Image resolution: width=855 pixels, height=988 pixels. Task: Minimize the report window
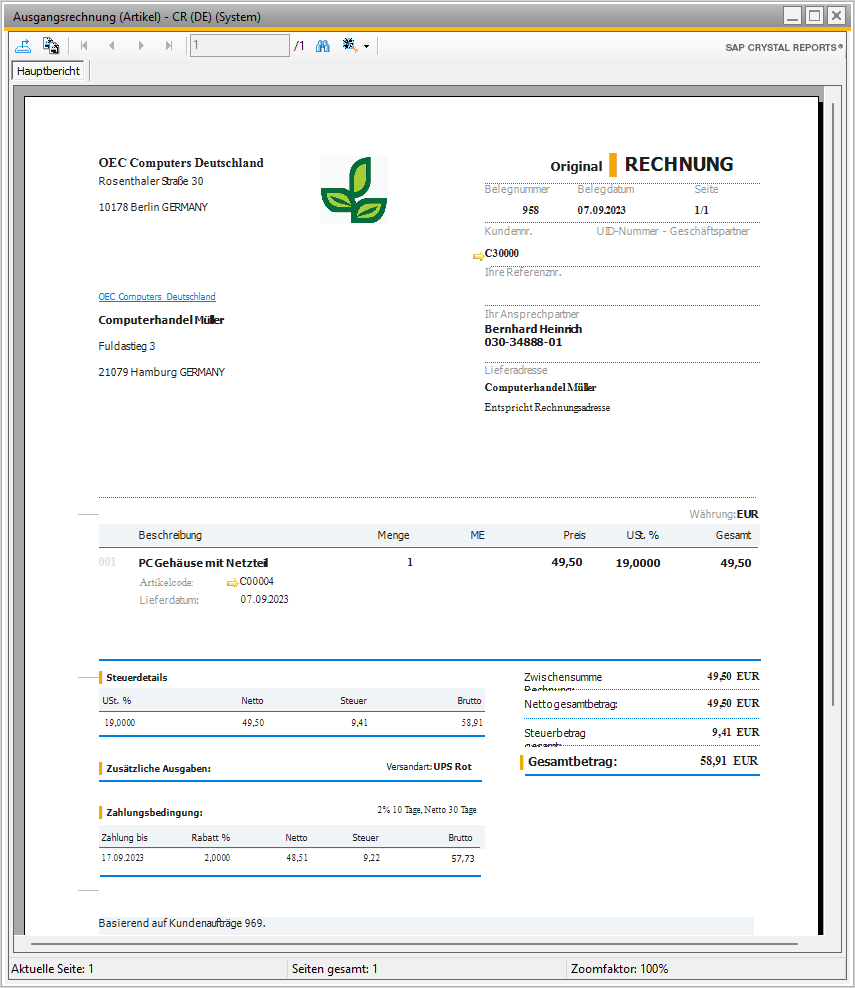coord(793,16)
